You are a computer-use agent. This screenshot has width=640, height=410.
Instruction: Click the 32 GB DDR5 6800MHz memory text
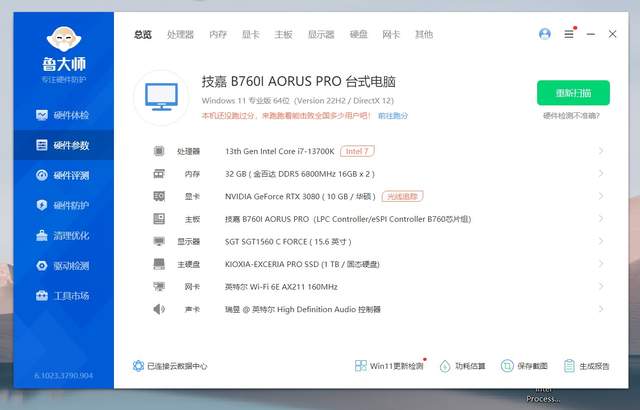pyautogui.click(x=300, y=174)
